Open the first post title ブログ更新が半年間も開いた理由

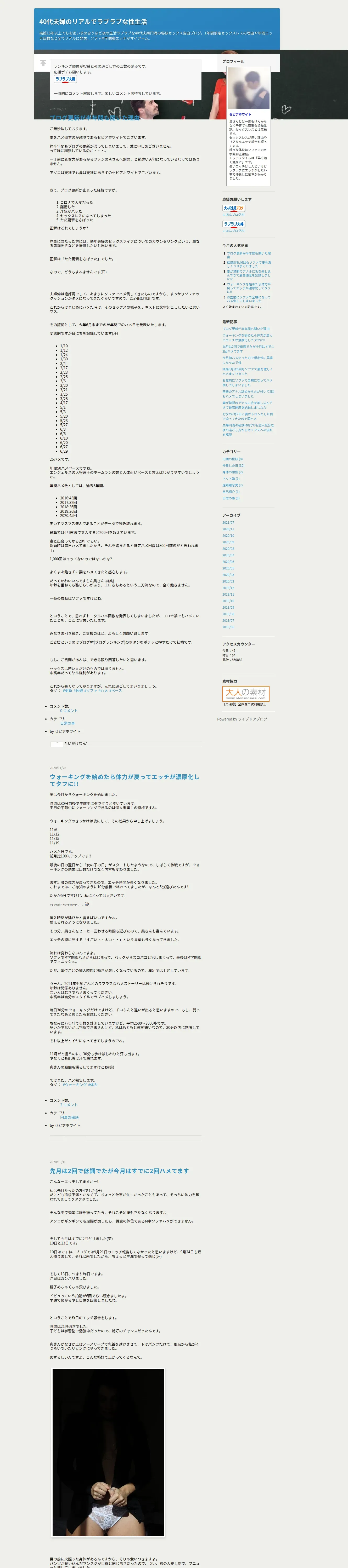[94, 118]
